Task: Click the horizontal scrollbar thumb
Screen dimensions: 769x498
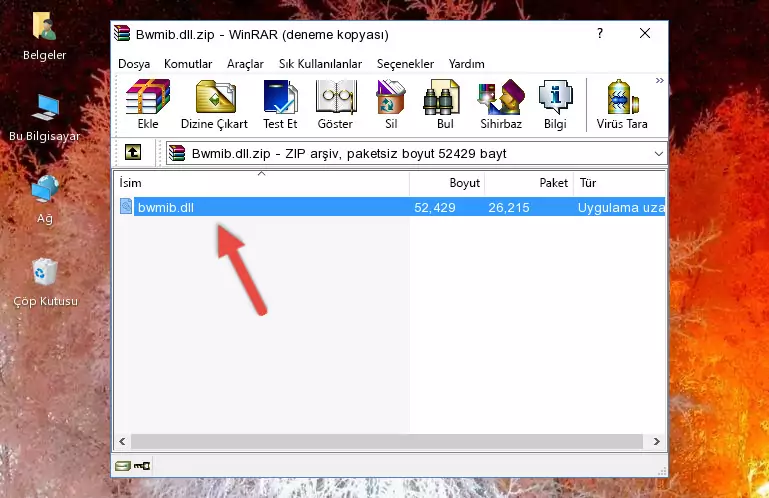Action: pyautogui.click(x=386, y=442)
